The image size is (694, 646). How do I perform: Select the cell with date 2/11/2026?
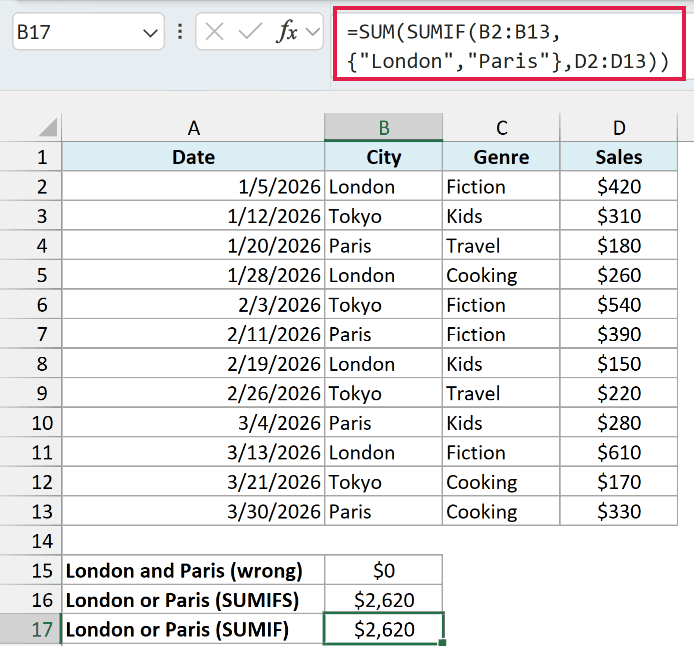(193, 334)
